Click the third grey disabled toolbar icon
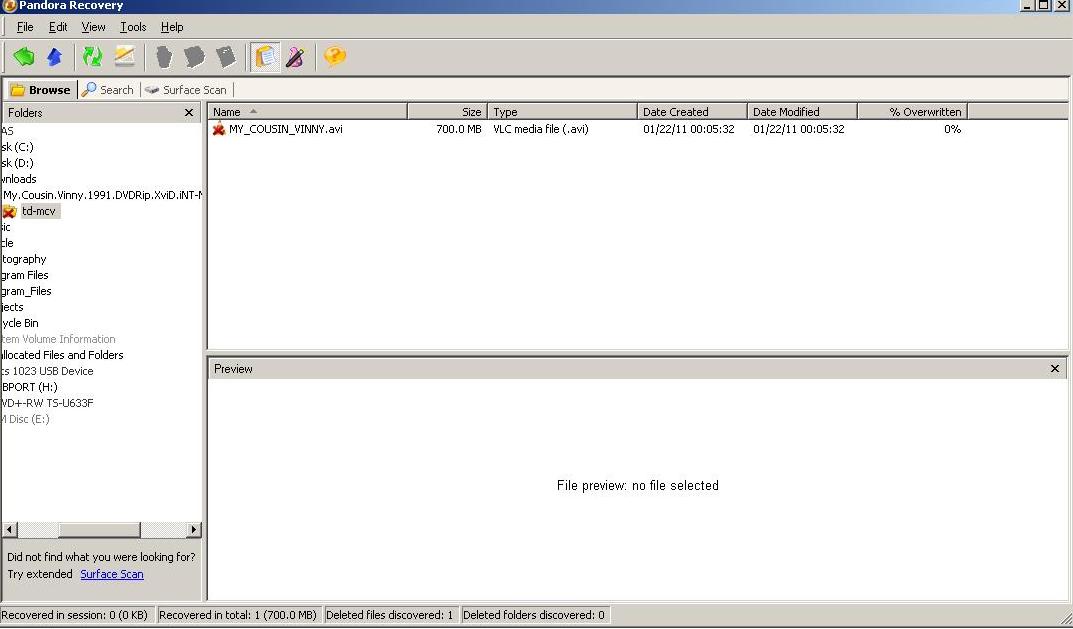The width and height of the screenshot is (1073, 629). (x=226, y=56)
